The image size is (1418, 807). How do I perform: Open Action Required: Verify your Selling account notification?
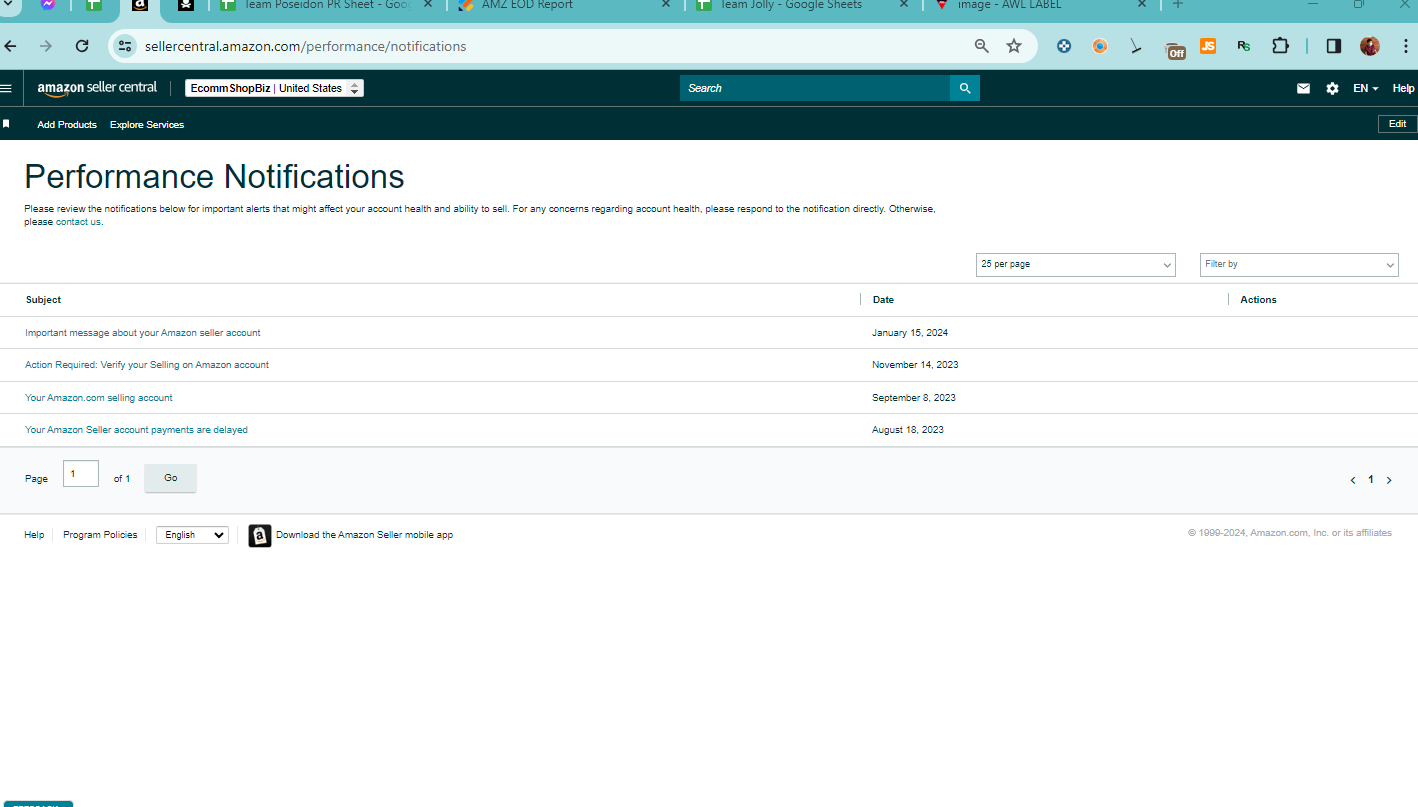pyautogui.click(x=147, y=365)
